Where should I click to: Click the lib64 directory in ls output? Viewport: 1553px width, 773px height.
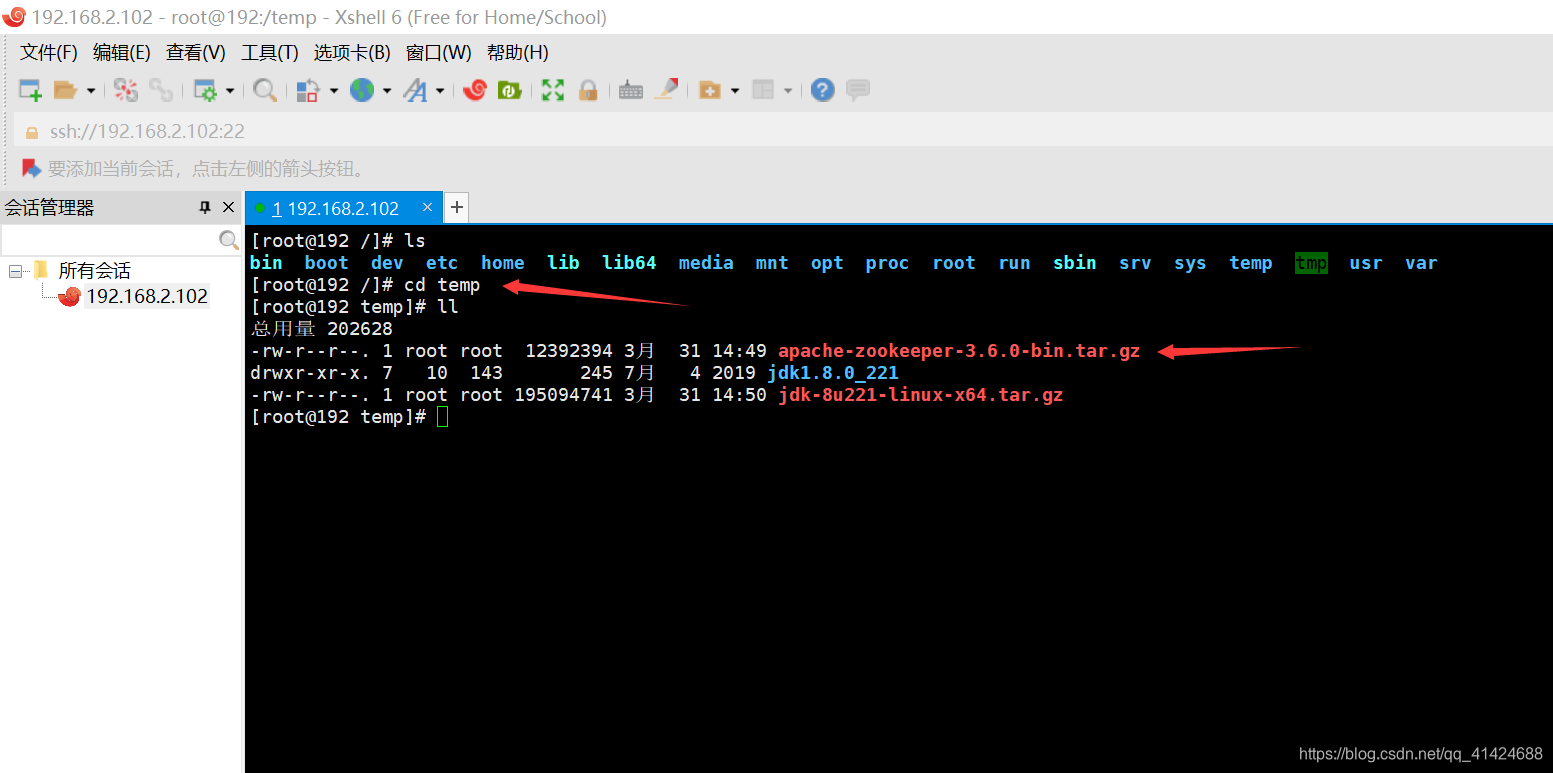[629, 263]
